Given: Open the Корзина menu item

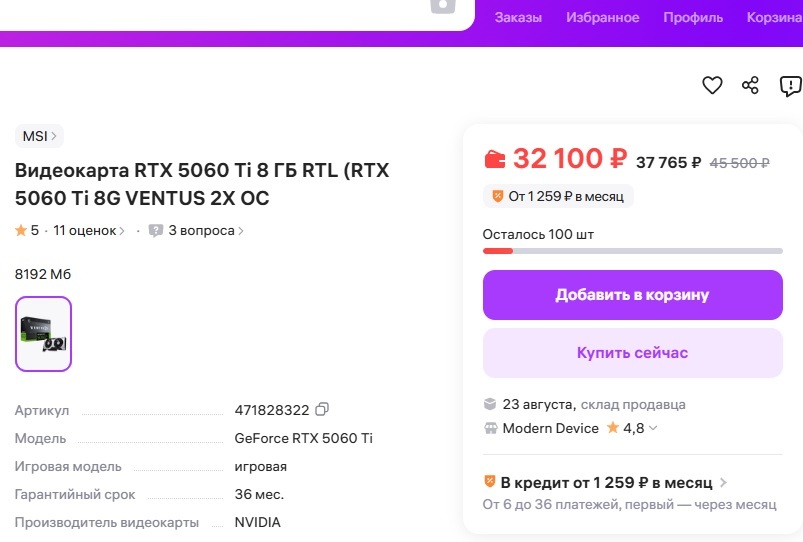Looking at the screenshot, I should (774, 17).
